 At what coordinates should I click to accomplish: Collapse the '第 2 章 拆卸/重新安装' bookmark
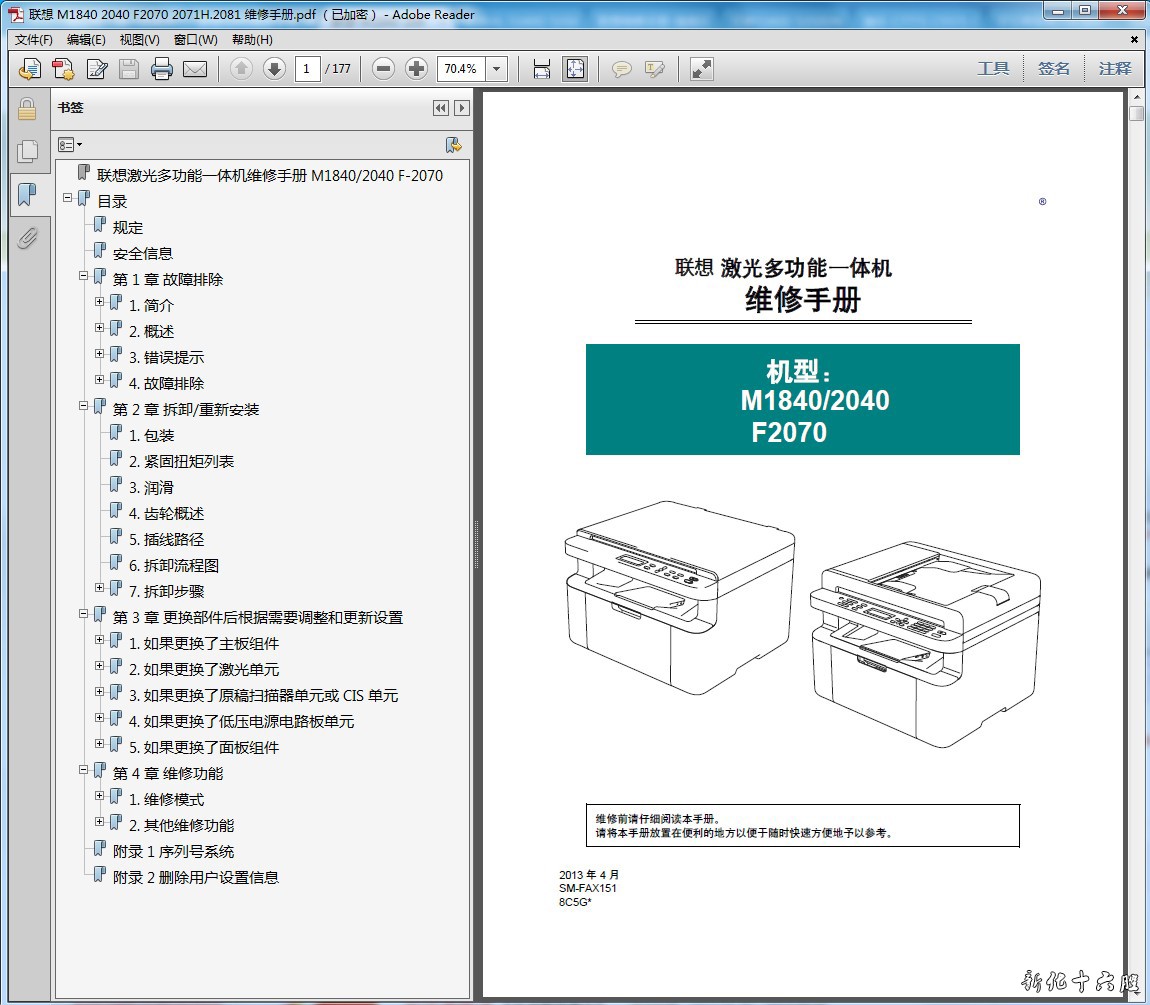84,406
